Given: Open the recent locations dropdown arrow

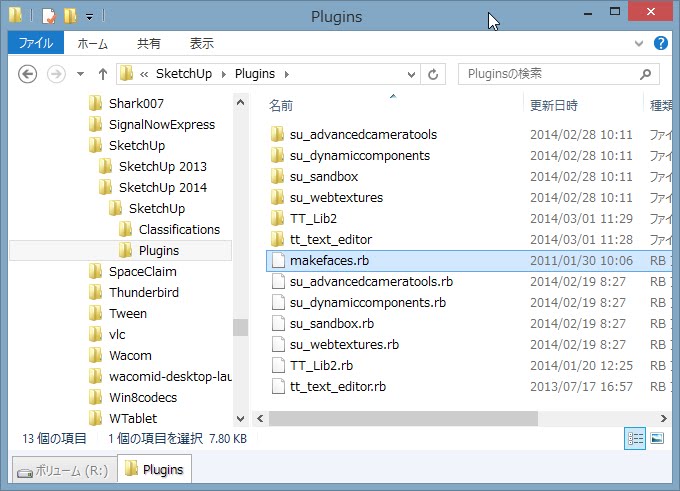Looking at the screenshot, I should [x=80, y=74].
